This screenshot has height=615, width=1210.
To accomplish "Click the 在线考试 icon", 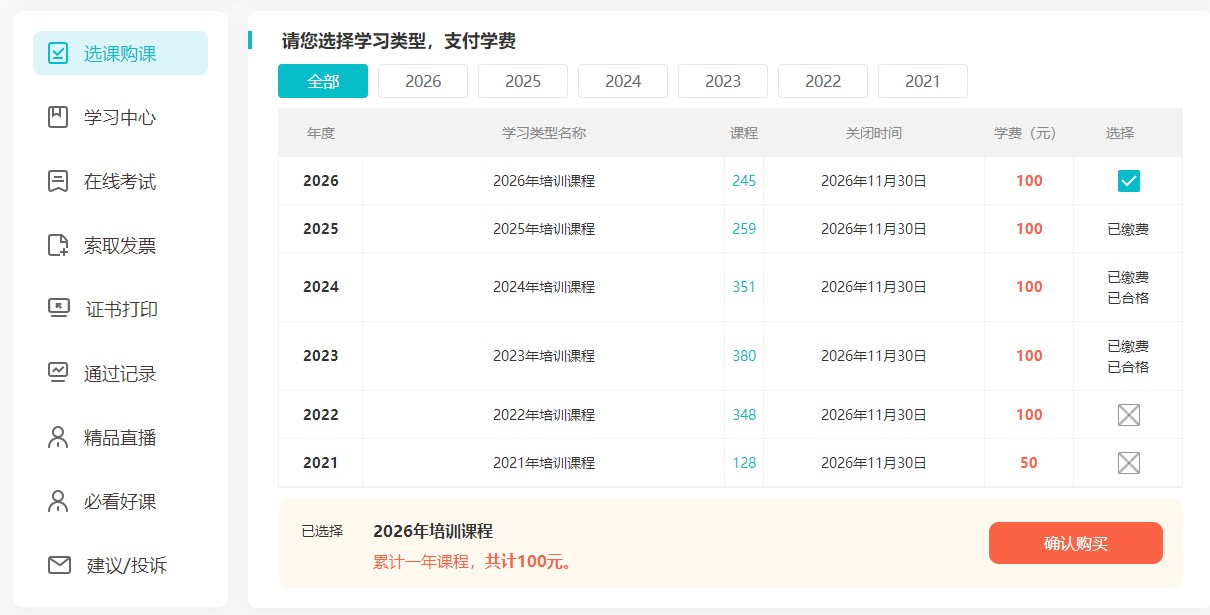I will point(59,181).
